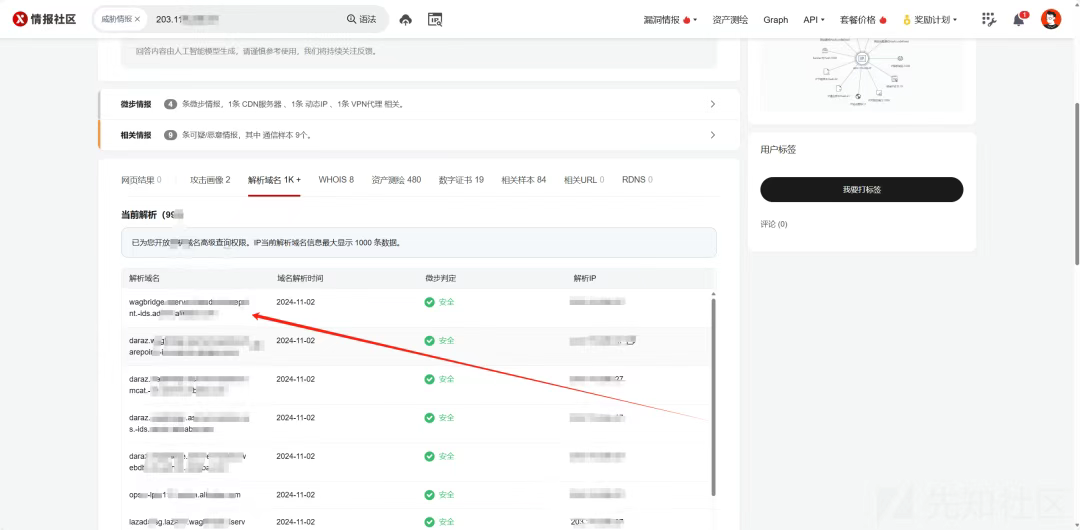Image resolution: width=1080 pixels, height=530 pixels.
Task: Open the cloud upload icon
Action: tap(406, 20)
